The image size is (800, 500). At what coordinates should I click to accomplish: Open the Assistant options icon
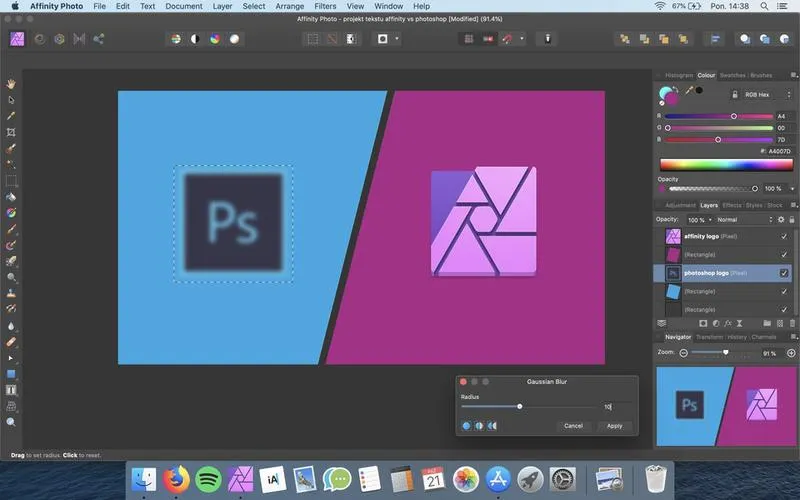pyautogui.click(x=547, y=39)
